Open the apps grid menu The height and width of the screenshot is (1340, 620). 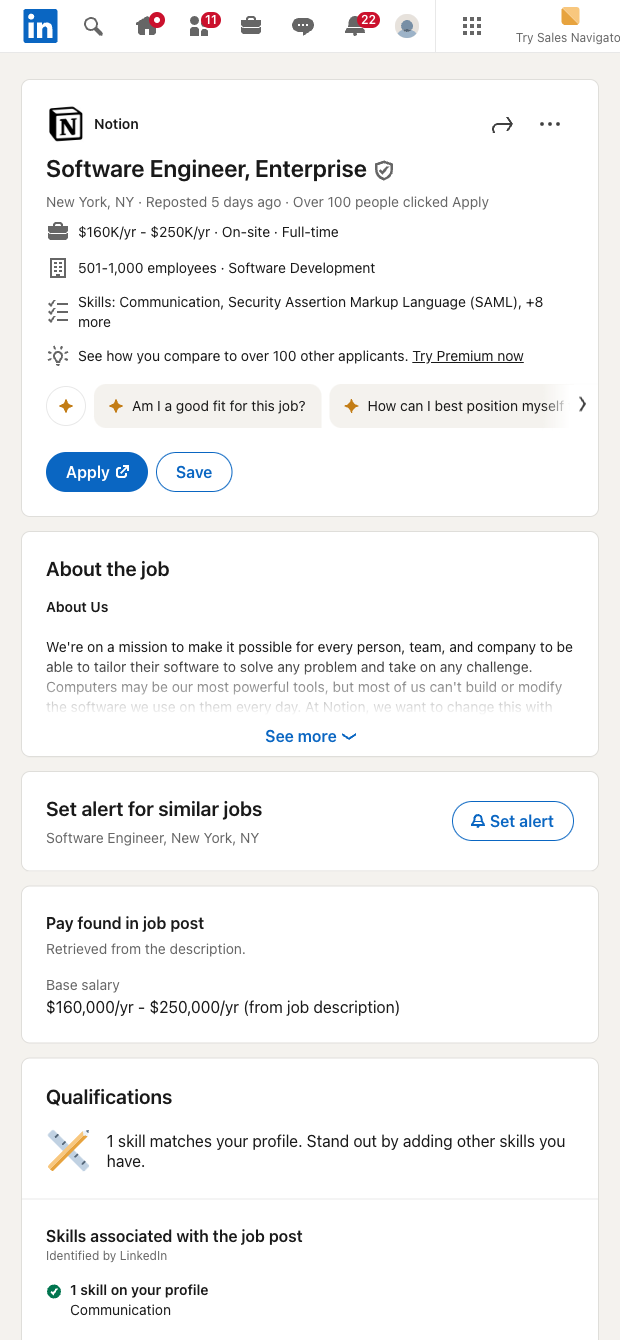point(472,26)
